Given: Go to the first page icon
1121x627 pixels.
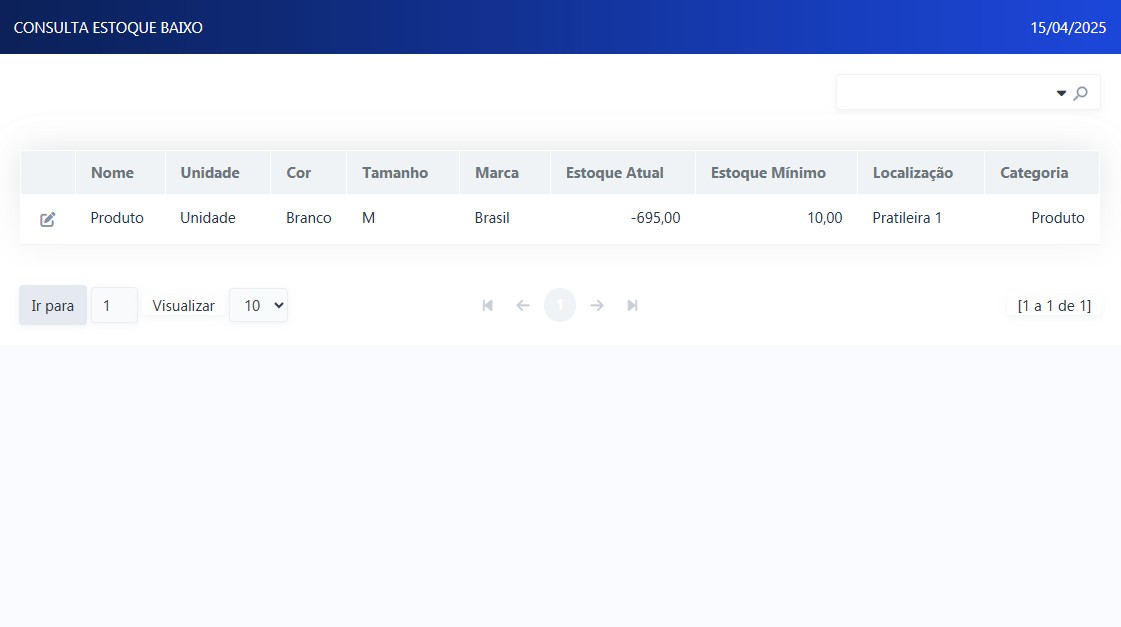Looking at the screenshot, I should (488, 305).
